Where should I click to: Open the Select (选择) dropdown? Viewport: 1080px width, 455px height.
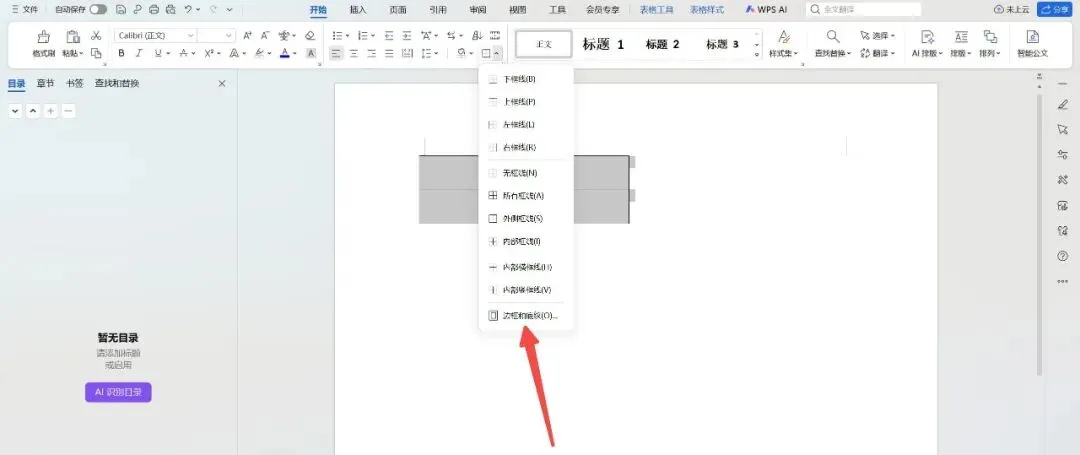(878, 35)
